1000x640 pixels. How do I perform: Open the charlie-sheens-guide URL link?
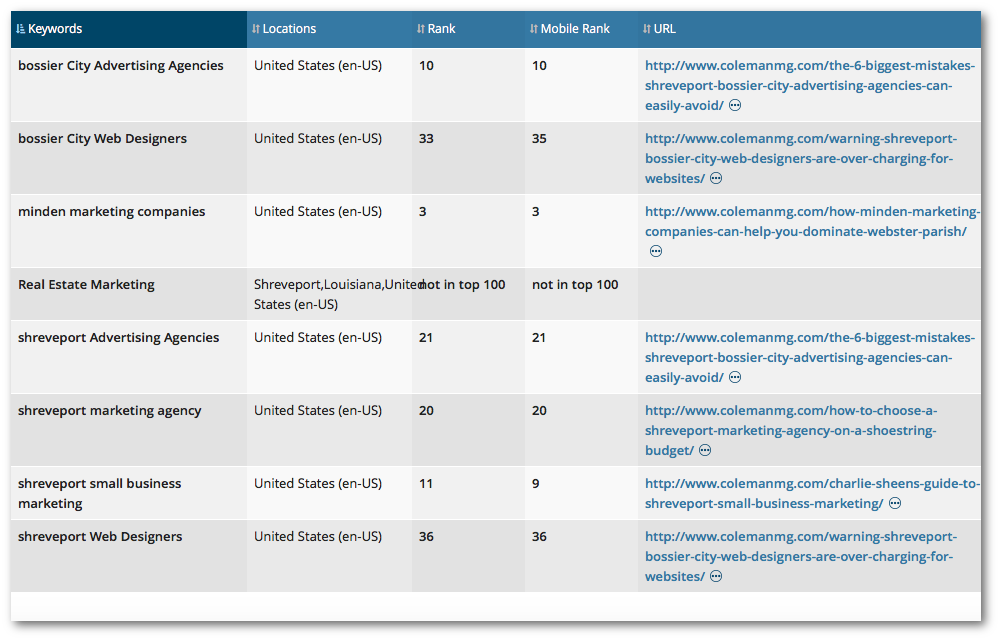(812, 493)
